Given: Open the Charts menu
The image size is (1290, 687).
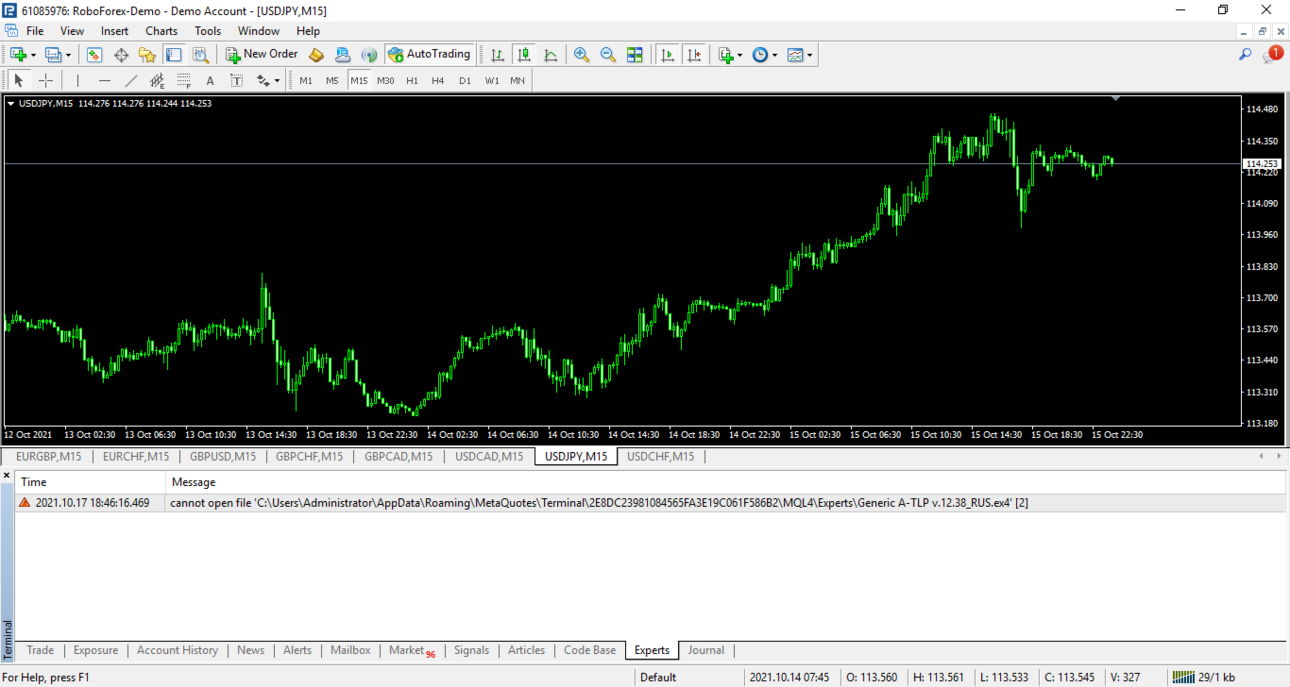Looking at the screenshot, I should [x=161, y=31].
